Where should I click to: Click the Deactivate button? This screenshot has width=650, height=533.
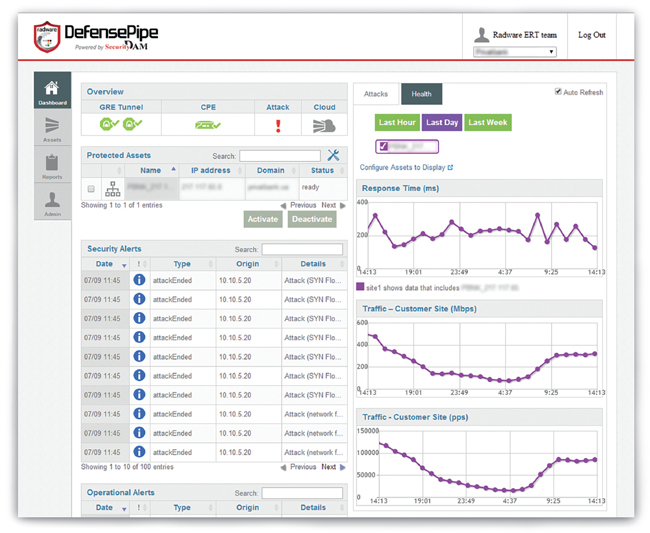tap(312, 219)
